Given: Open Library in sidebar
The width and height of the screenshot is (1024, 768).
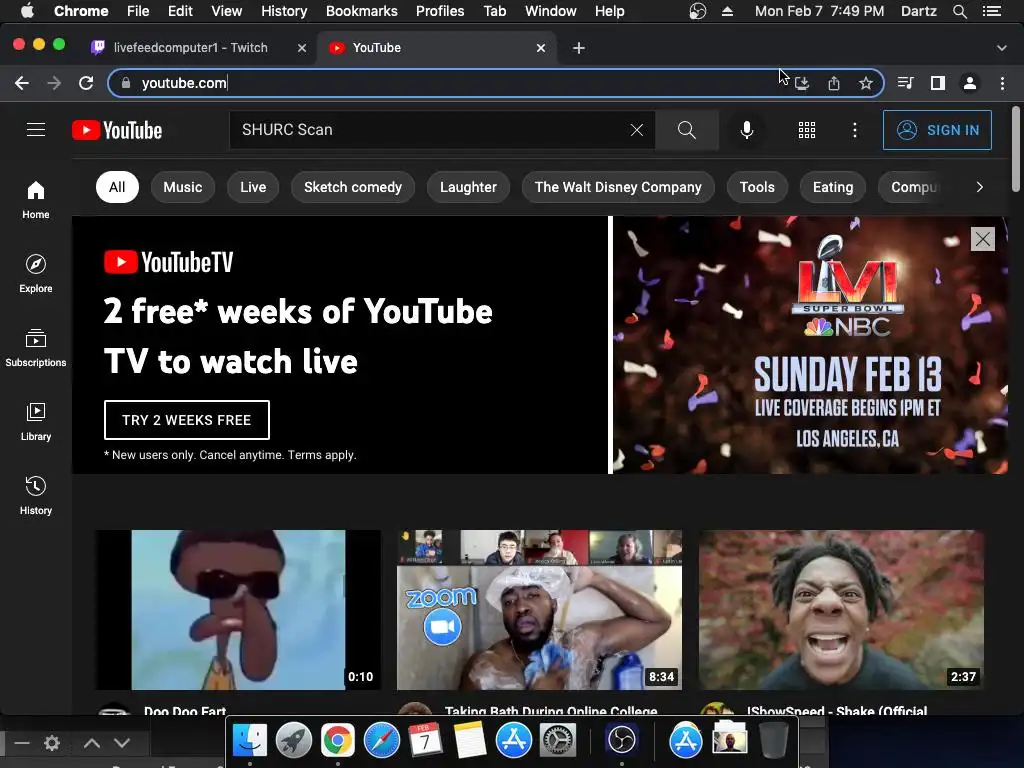Looking at the screenshot, I should [x=36, y=422].
